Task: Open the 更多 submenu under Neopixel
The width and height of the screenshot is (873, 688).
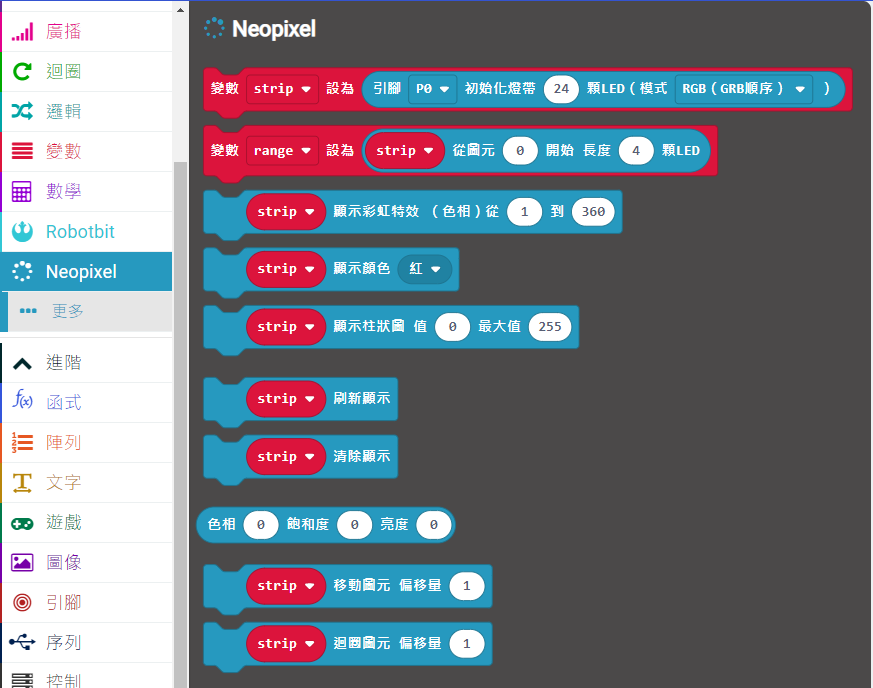Action: click(68, 312)
